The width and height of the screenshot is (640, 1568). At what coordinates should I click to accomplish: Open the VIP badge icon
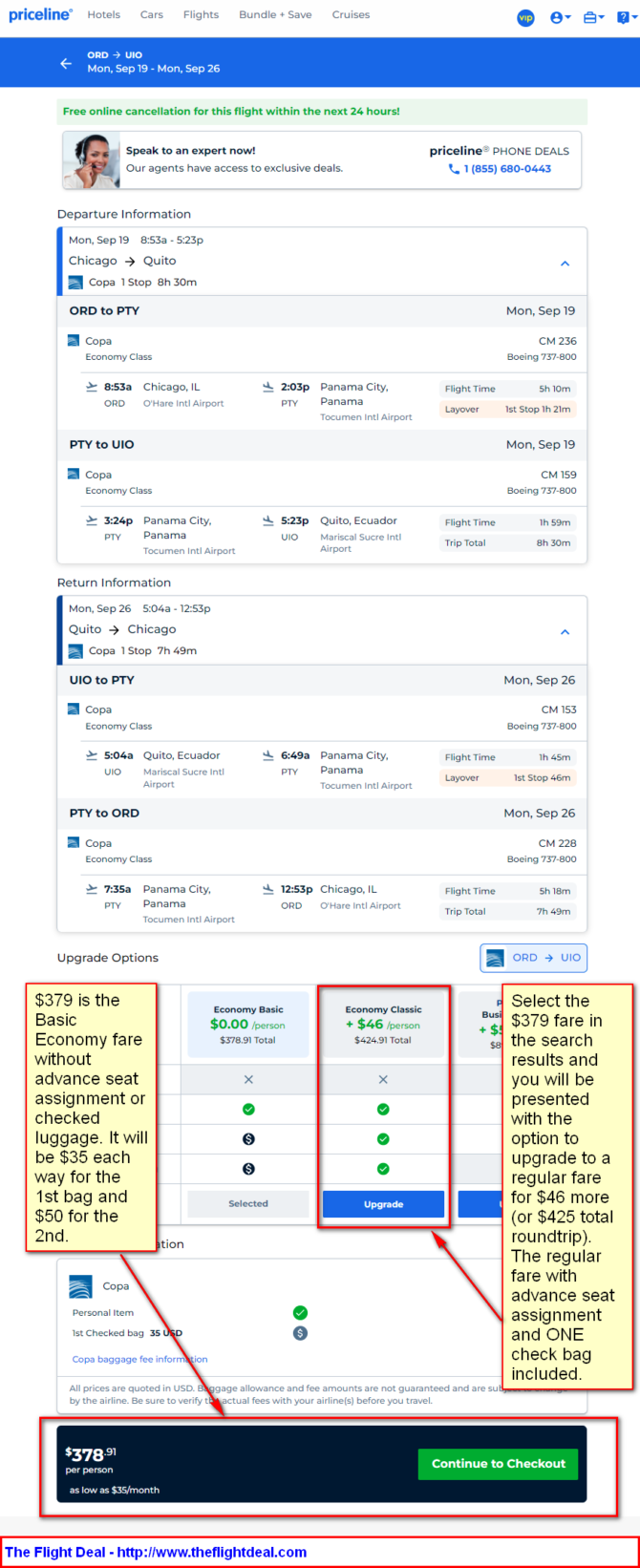(525, 17)
